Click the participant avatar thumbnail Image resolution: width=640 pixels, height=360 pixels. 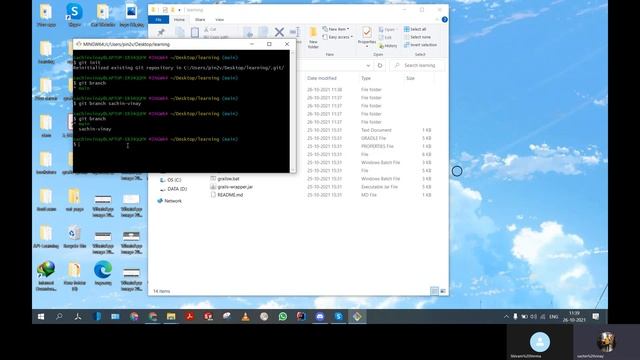[540, 342]
